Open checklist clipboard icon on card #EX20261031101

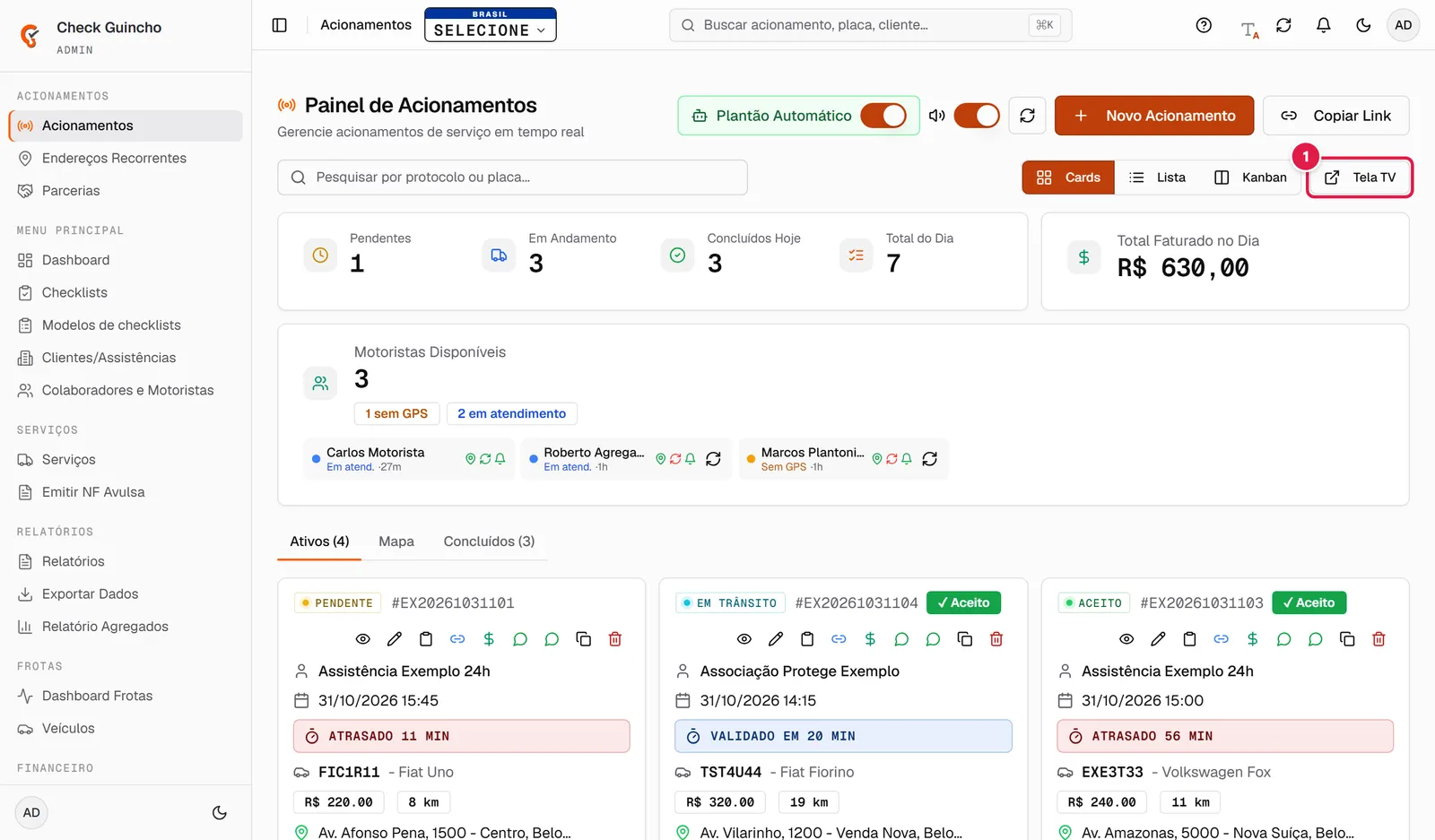tap(426, 639)
